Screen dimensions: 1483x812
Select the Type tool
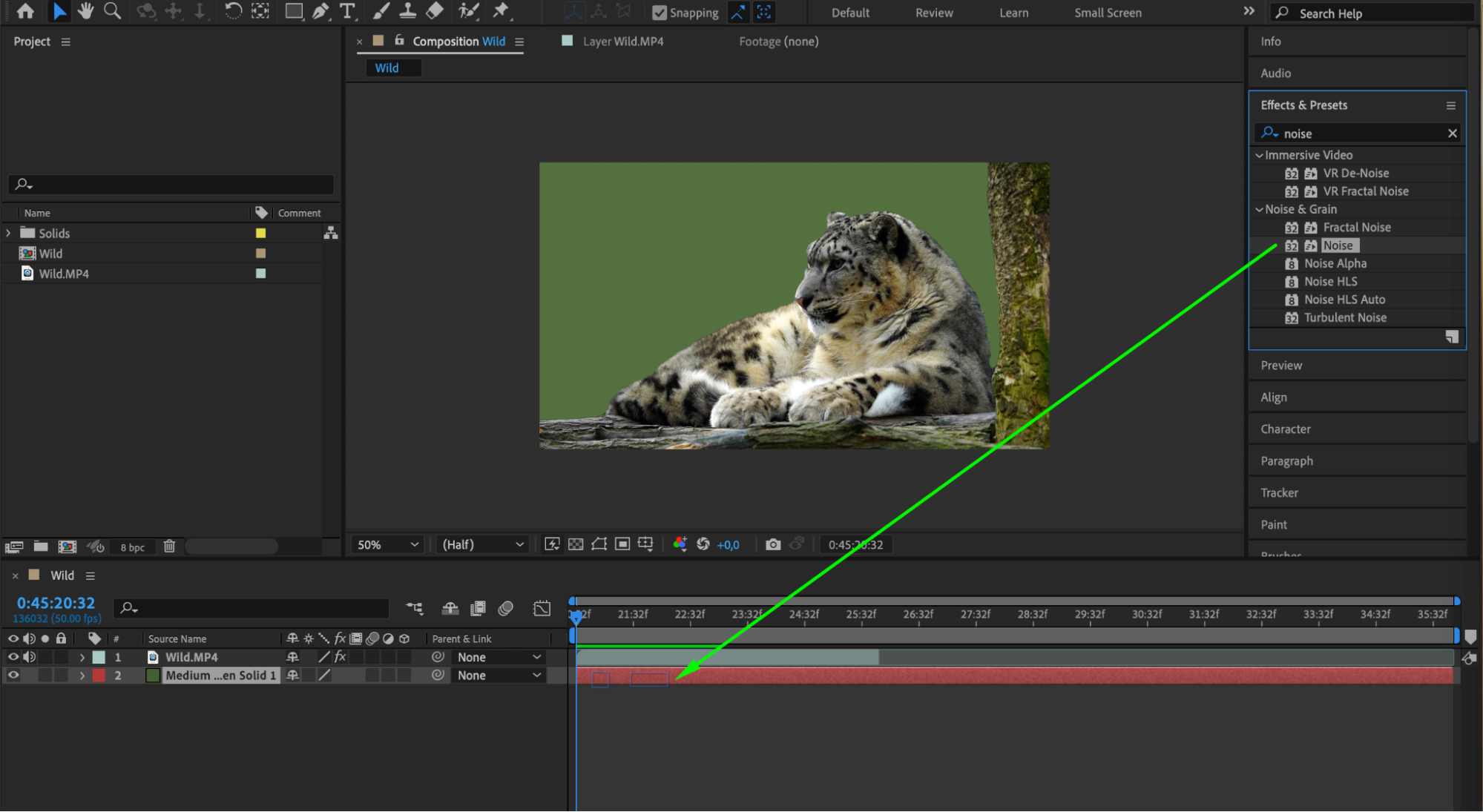pyautogui.click(x=347, y=11)
